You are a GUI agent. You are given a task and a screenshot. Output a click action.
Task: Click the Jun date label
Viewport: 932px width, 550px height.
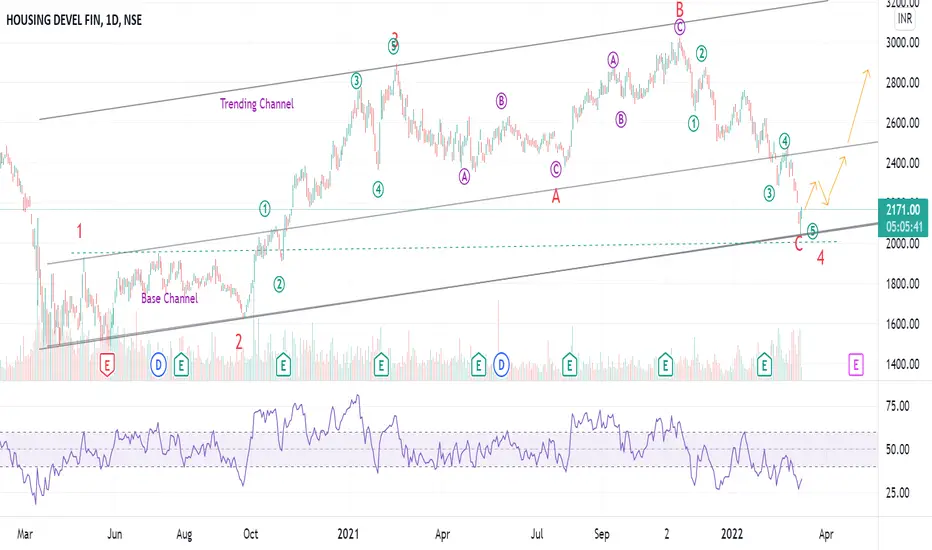(115, 534)
